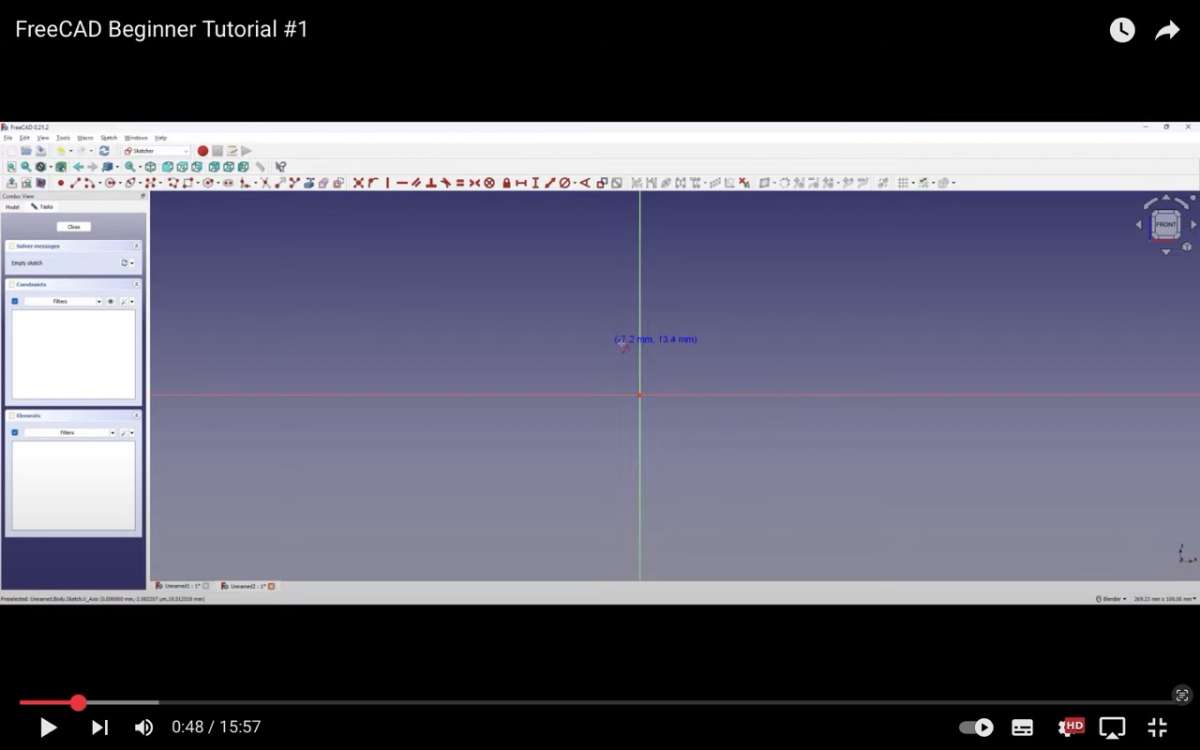Select the Rectangle sketch tool
The height and width of the screenshot is (750, 1200).
188,183
